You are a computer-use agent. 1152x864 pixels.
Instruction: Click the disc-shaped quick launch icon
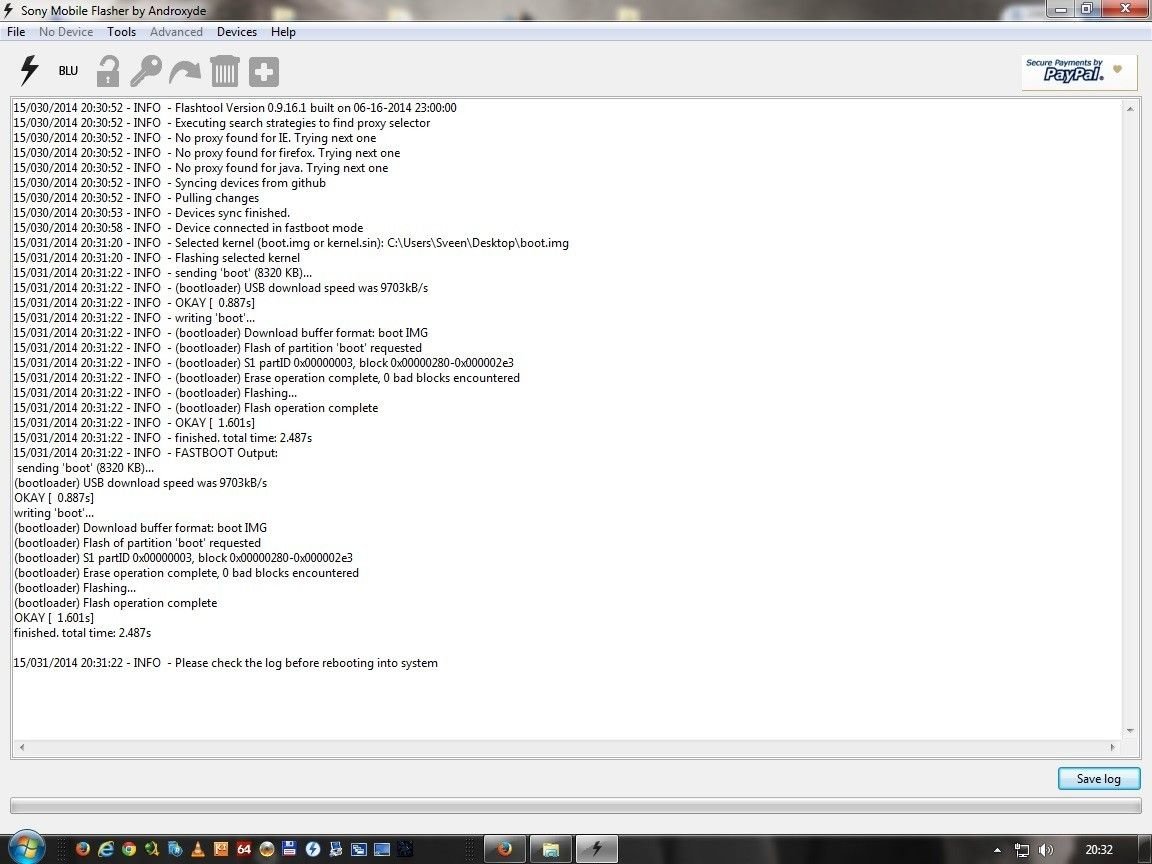267,849
